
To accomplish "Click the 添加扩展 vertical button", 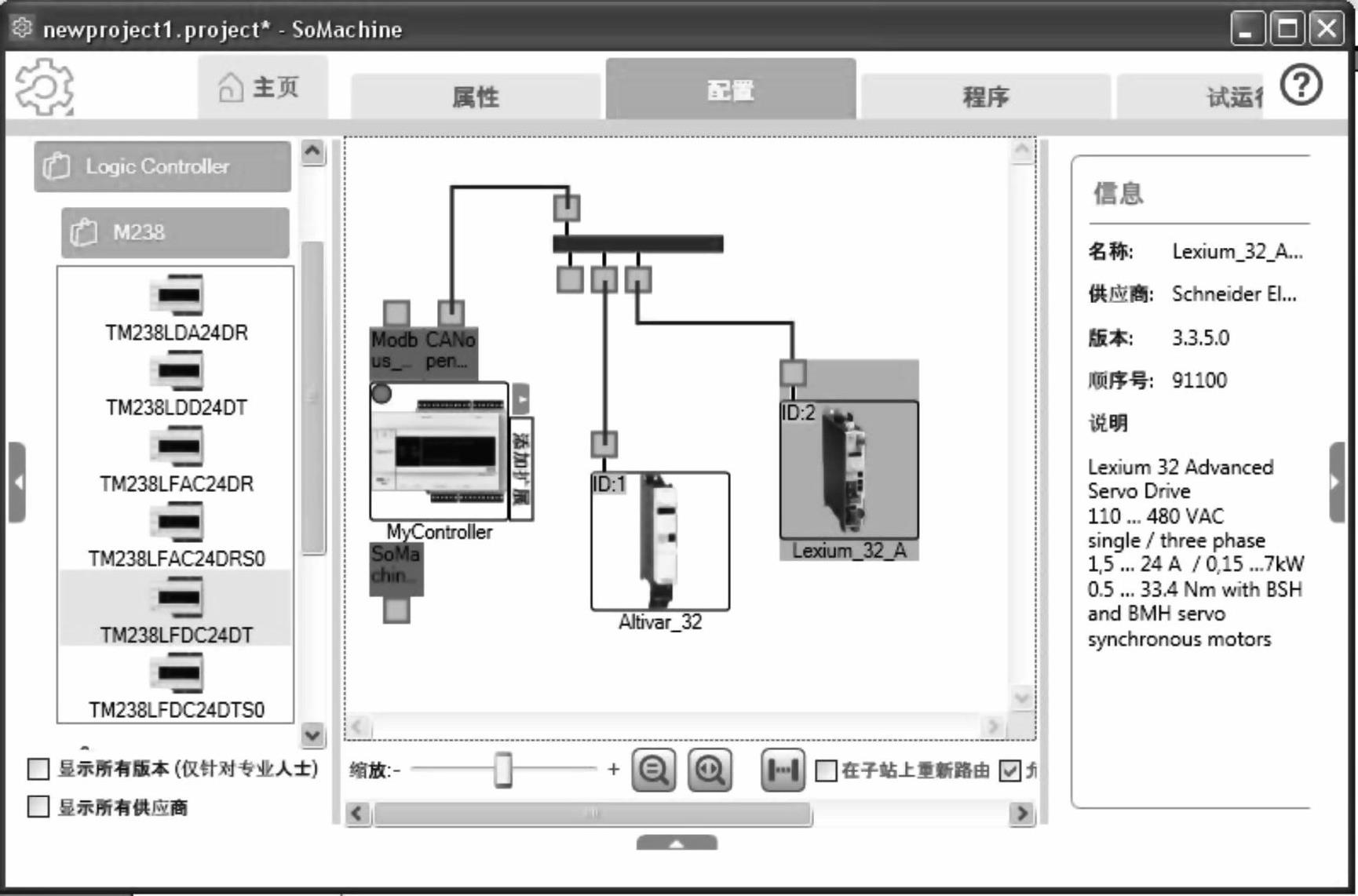I will (x=521, y=468).
